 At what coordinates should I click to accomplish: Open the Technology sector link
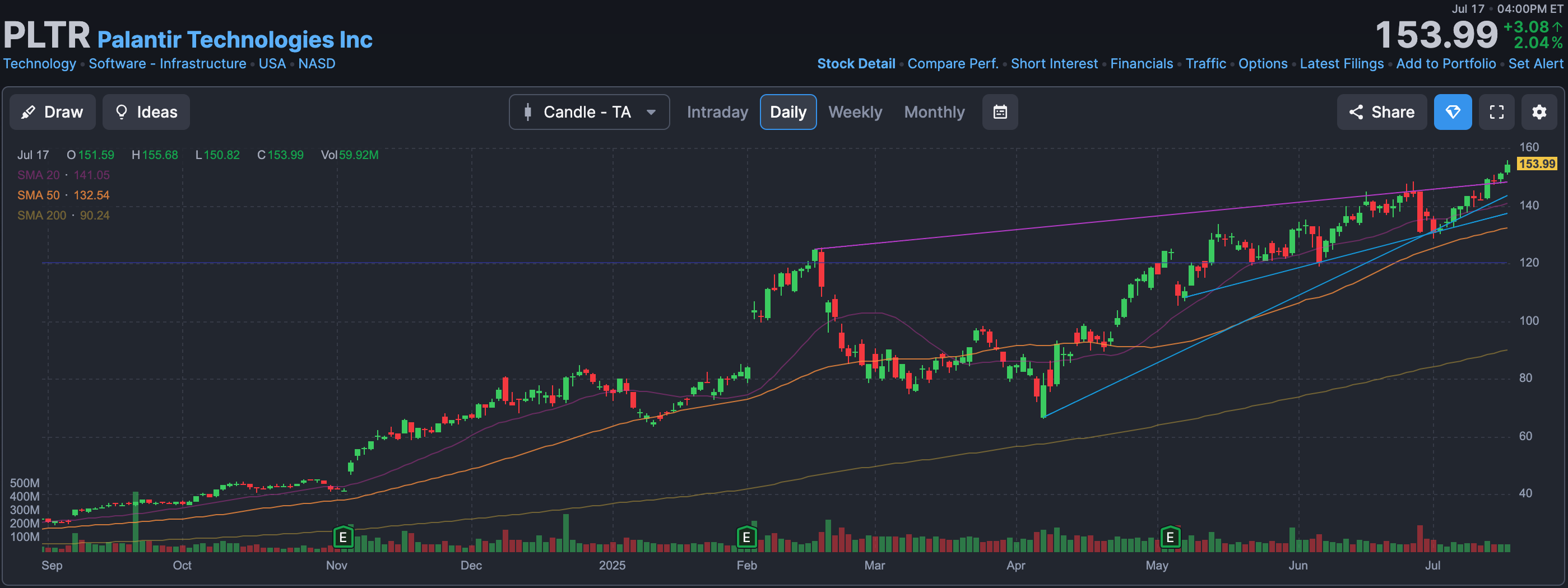click(40, 64)
